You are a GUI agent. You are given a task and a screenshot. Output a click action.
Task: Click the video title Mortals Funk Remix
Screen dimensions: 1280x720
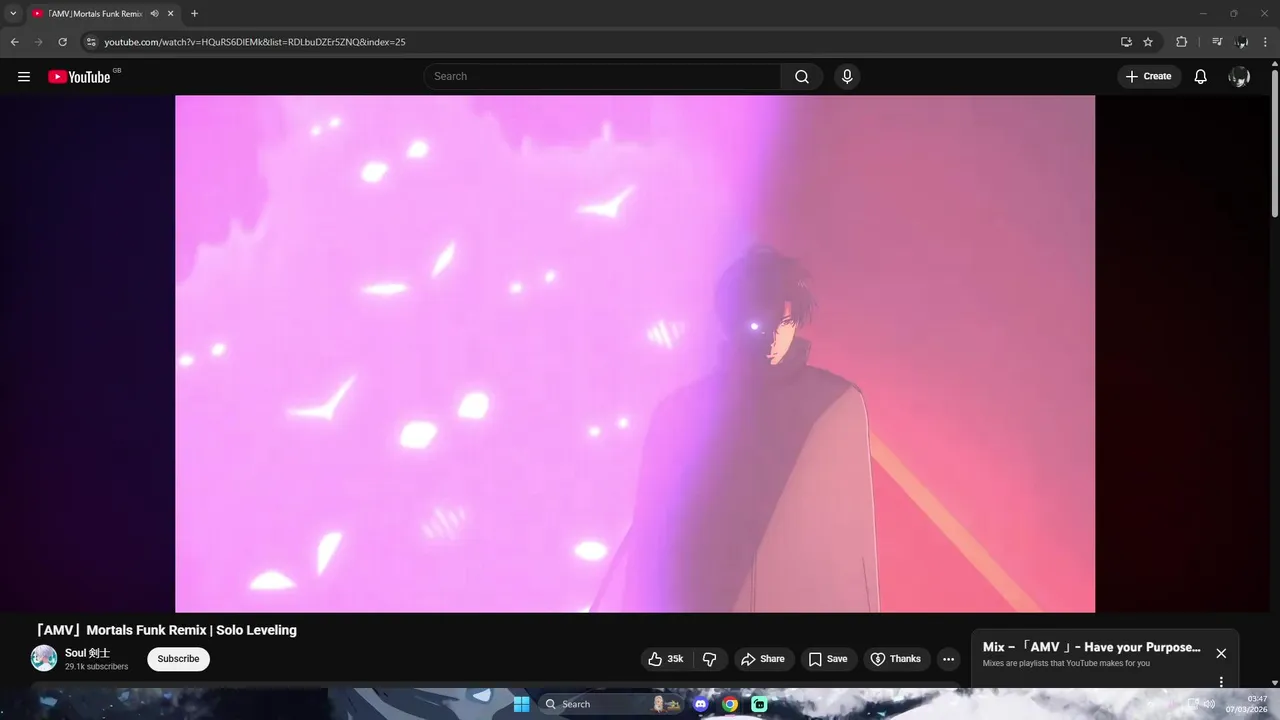[165, 630]
